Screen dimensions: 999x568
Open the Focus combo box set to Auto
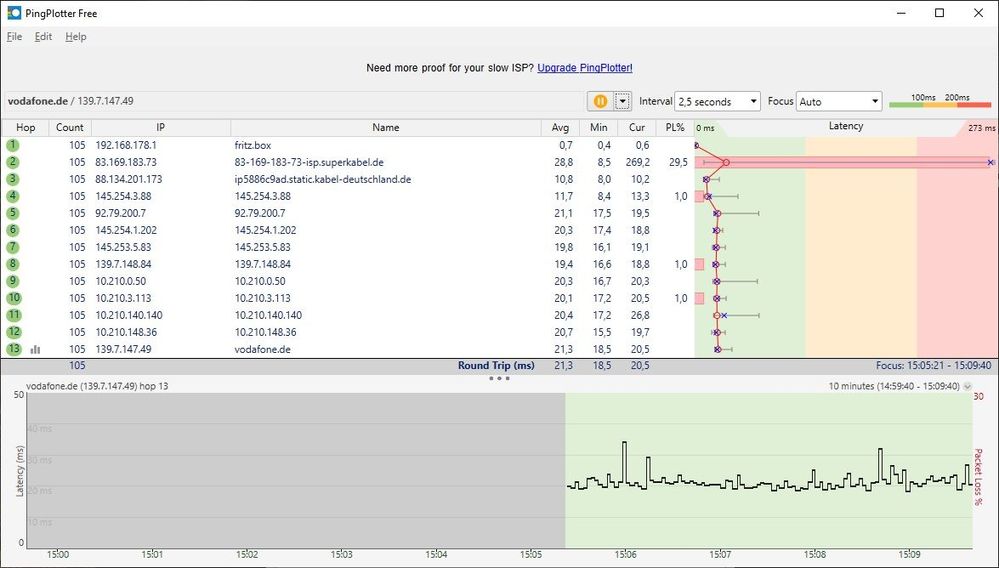point(838,101)
